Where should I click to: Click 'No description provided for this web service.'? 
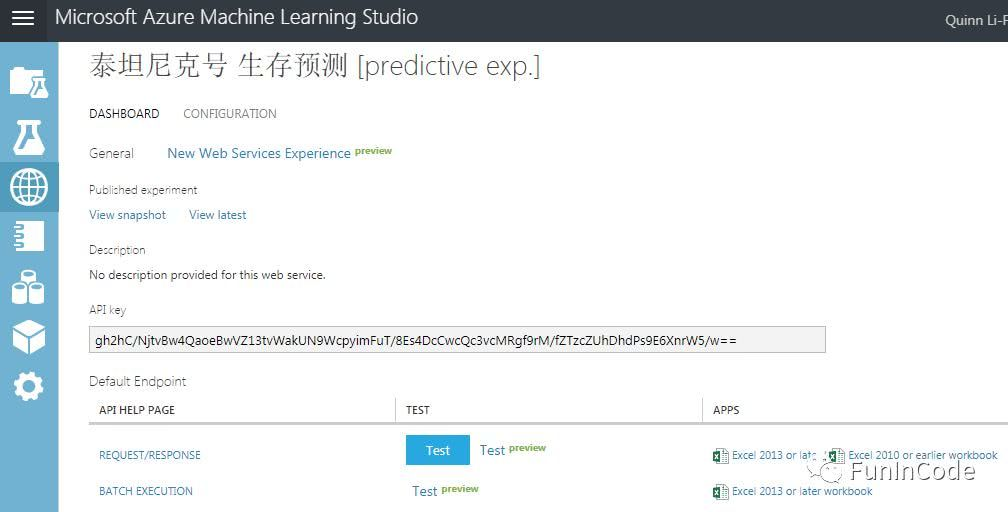[207, 275]
